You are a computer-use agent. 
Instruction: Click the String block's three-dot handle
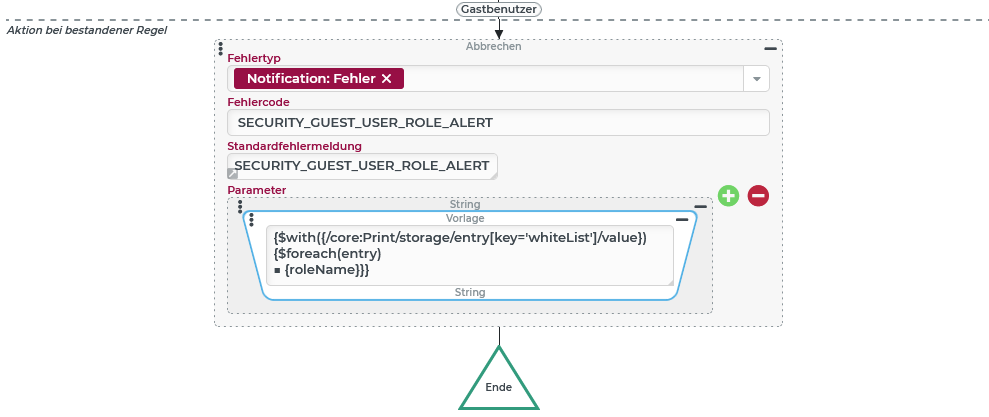(x=240, y=207)
